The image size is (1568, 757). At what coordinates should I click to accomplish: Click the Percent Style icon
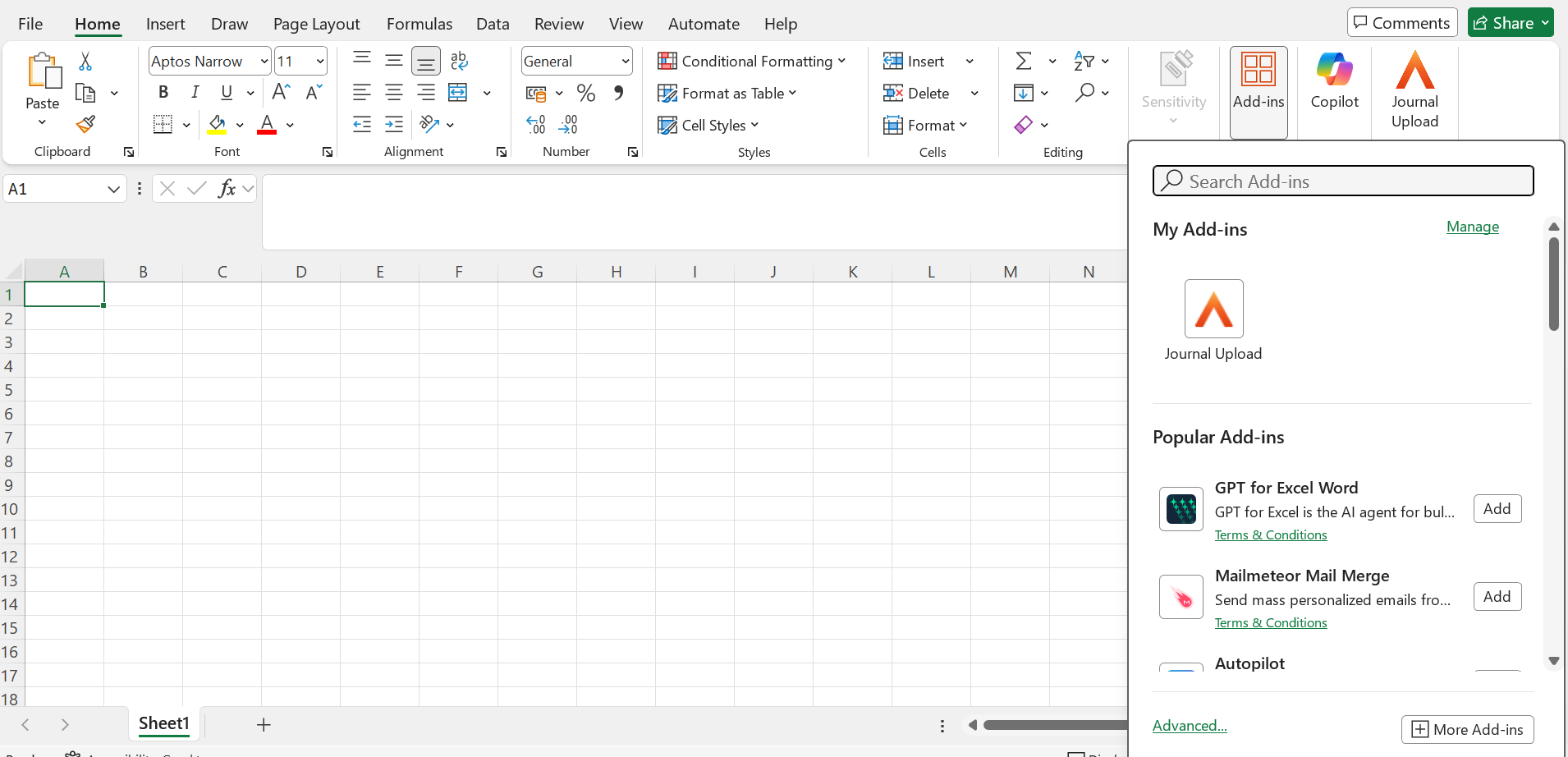pos(585,93)
